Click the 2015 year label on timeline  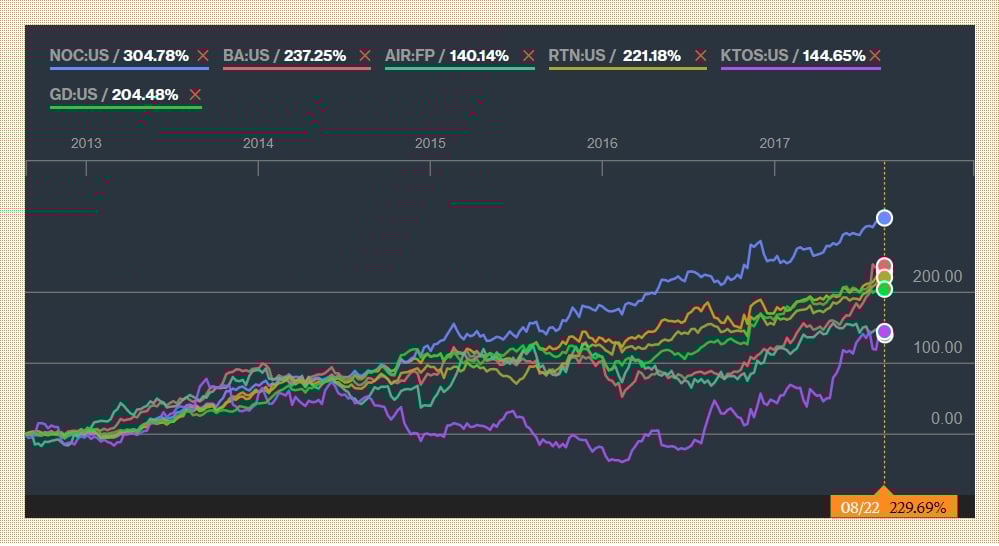(430, 143)
